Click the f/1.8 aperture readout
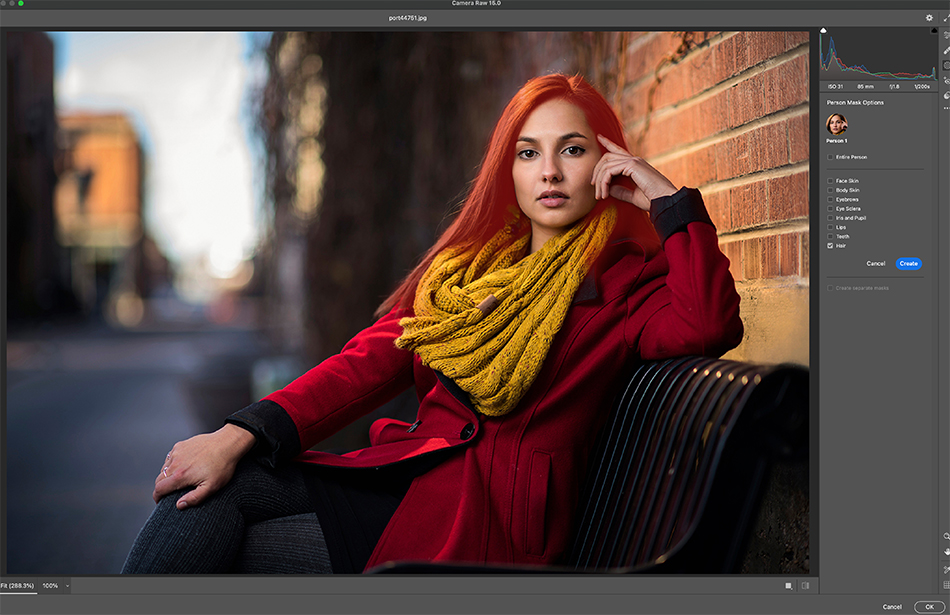This screenshot has height=615, width=950. coord(894,87)
